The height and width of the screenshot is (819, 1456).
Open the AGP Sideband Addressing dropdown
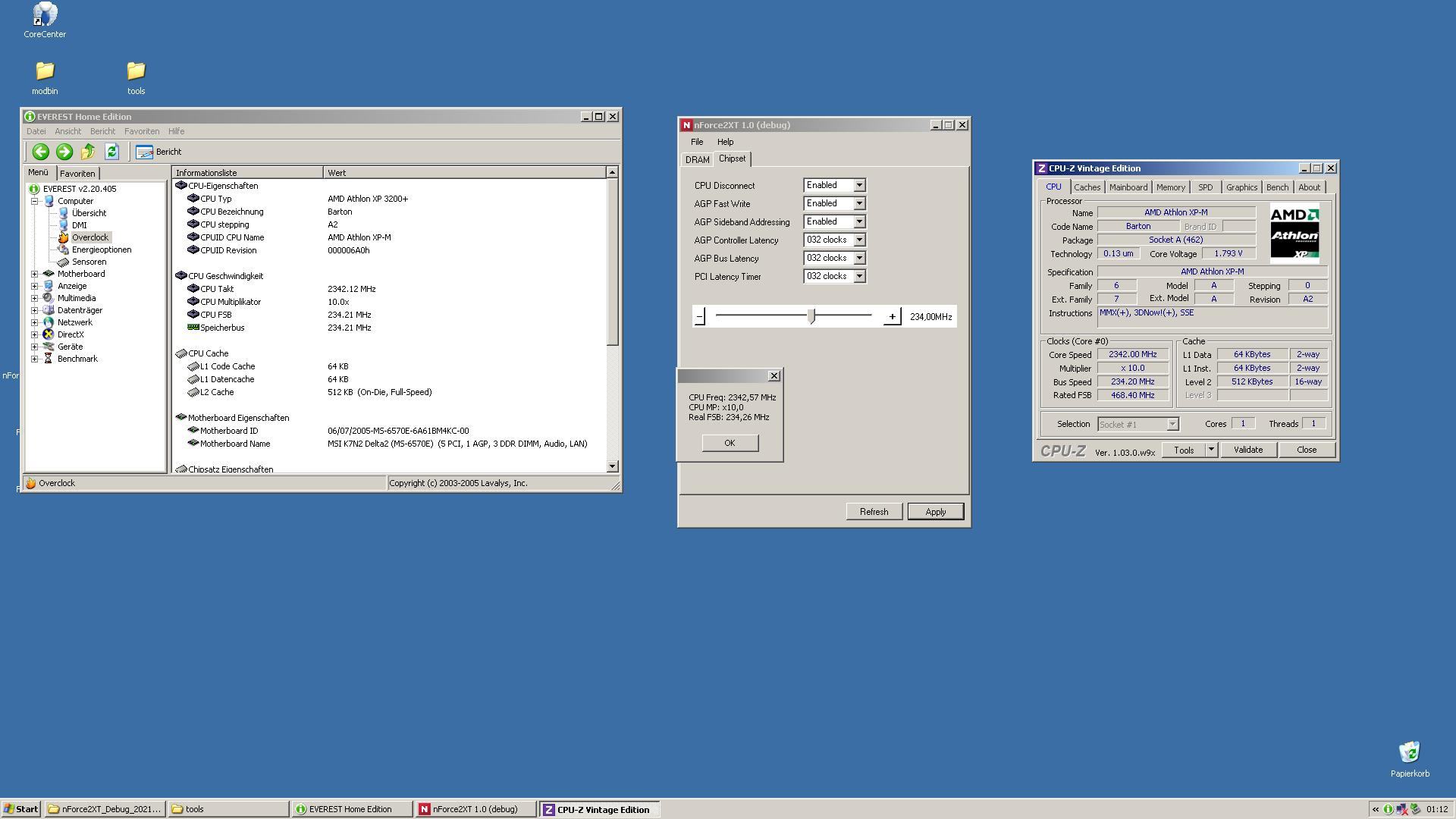coord(859,221)
